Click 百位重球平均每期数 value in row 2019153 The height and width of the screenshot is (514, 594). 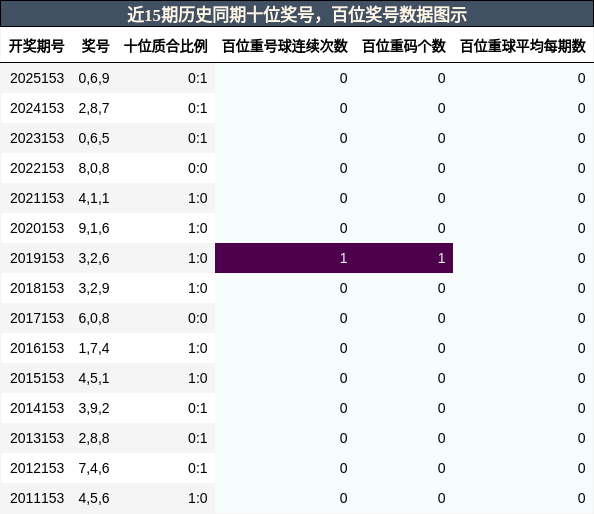[581, 258]
